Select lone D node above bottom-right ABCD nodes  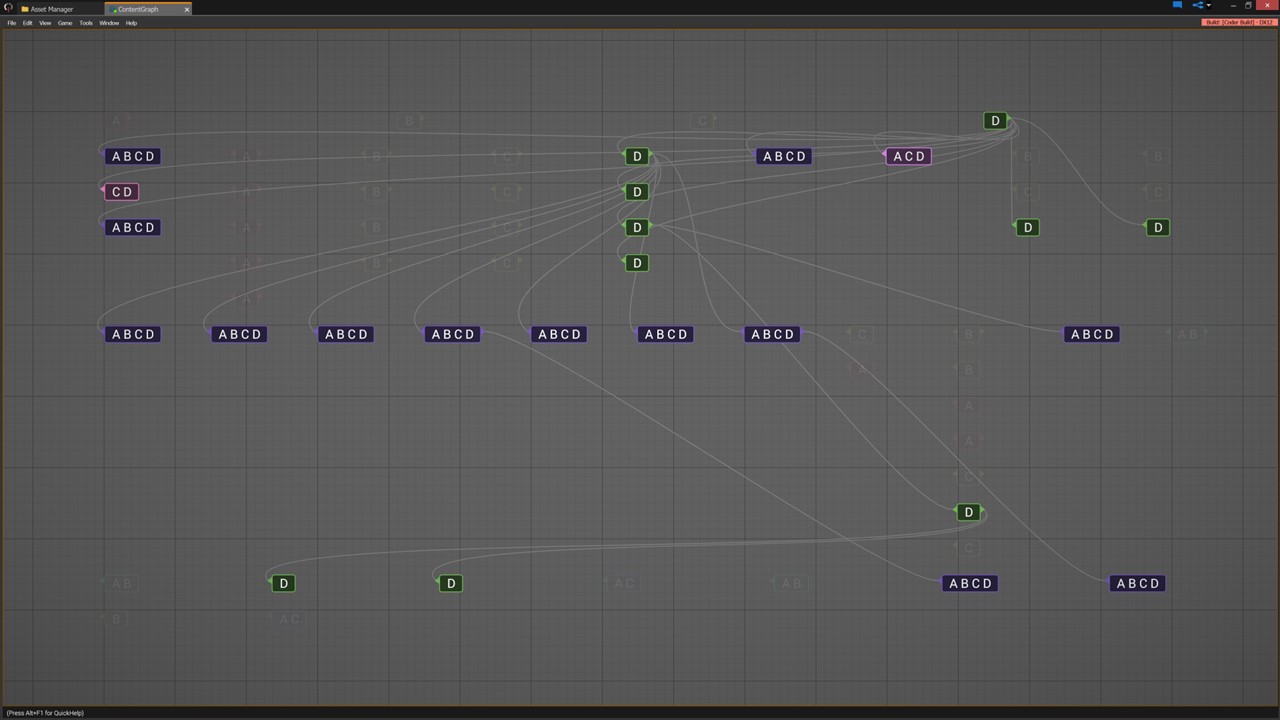[968, 512]
